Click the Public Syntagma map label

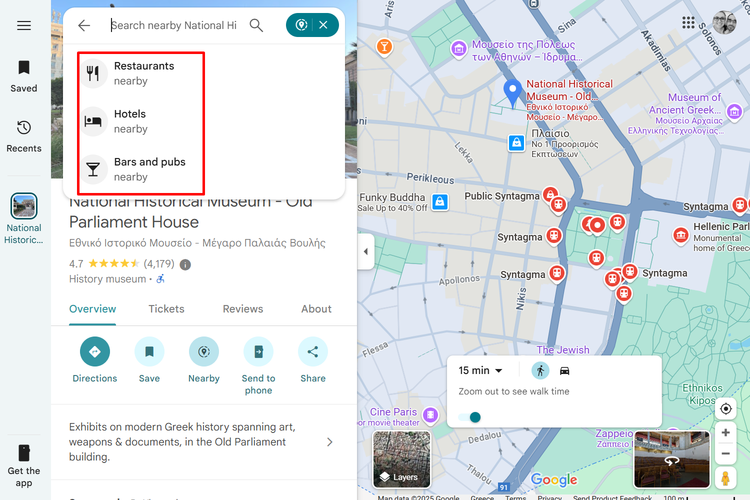(502, 196)
